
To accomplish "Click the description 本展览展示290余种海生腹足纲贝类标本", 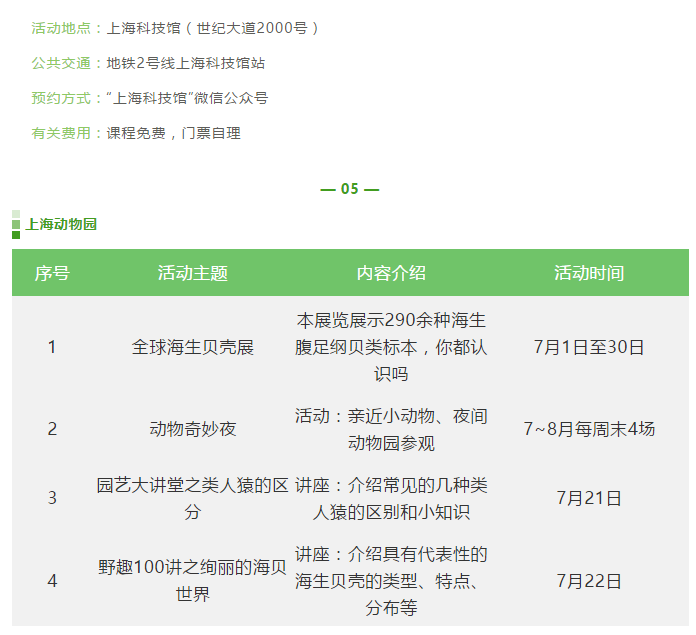I will (x=391, y=347).
